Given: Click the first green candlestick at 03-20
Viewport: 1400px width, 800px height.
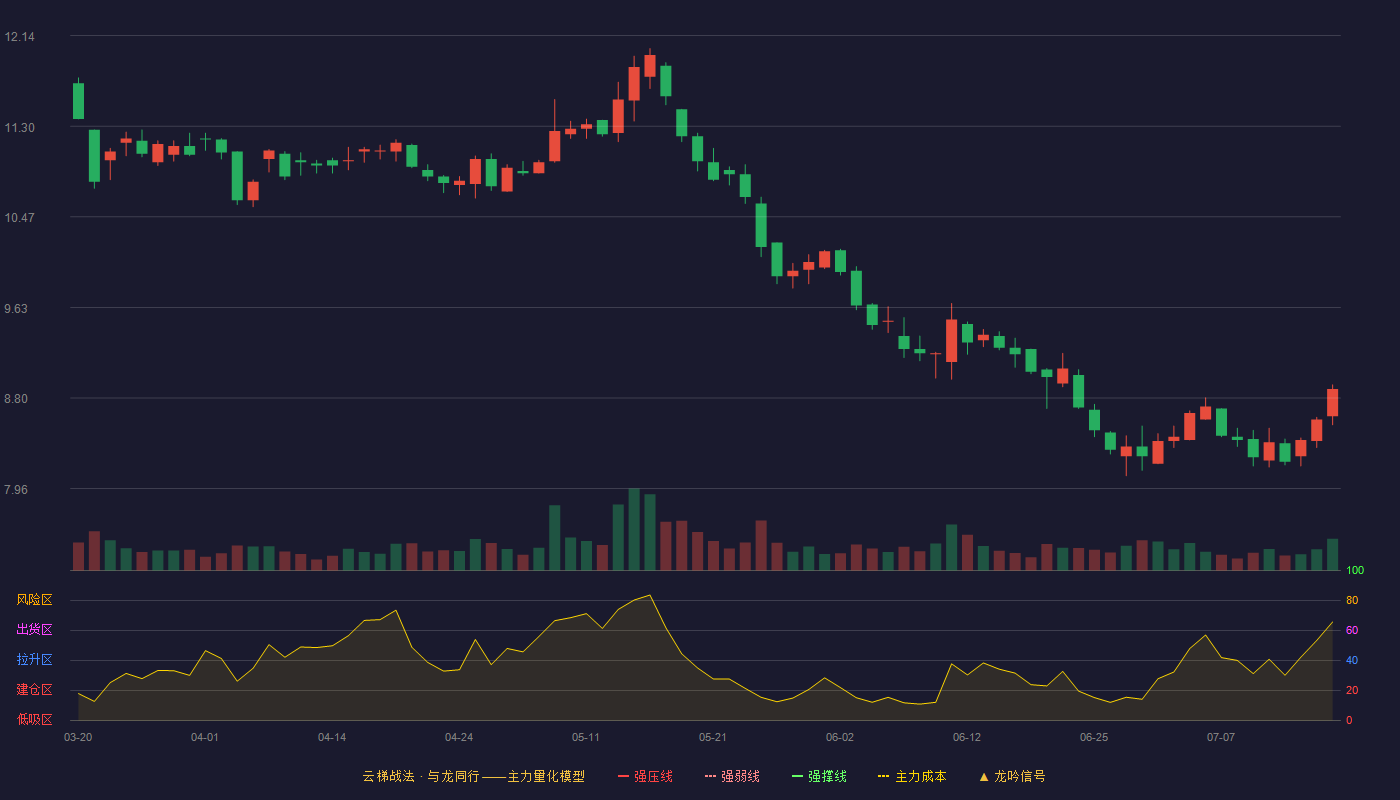Looking at the screenshot, I should pyautogui.click(x=78, y=101).
